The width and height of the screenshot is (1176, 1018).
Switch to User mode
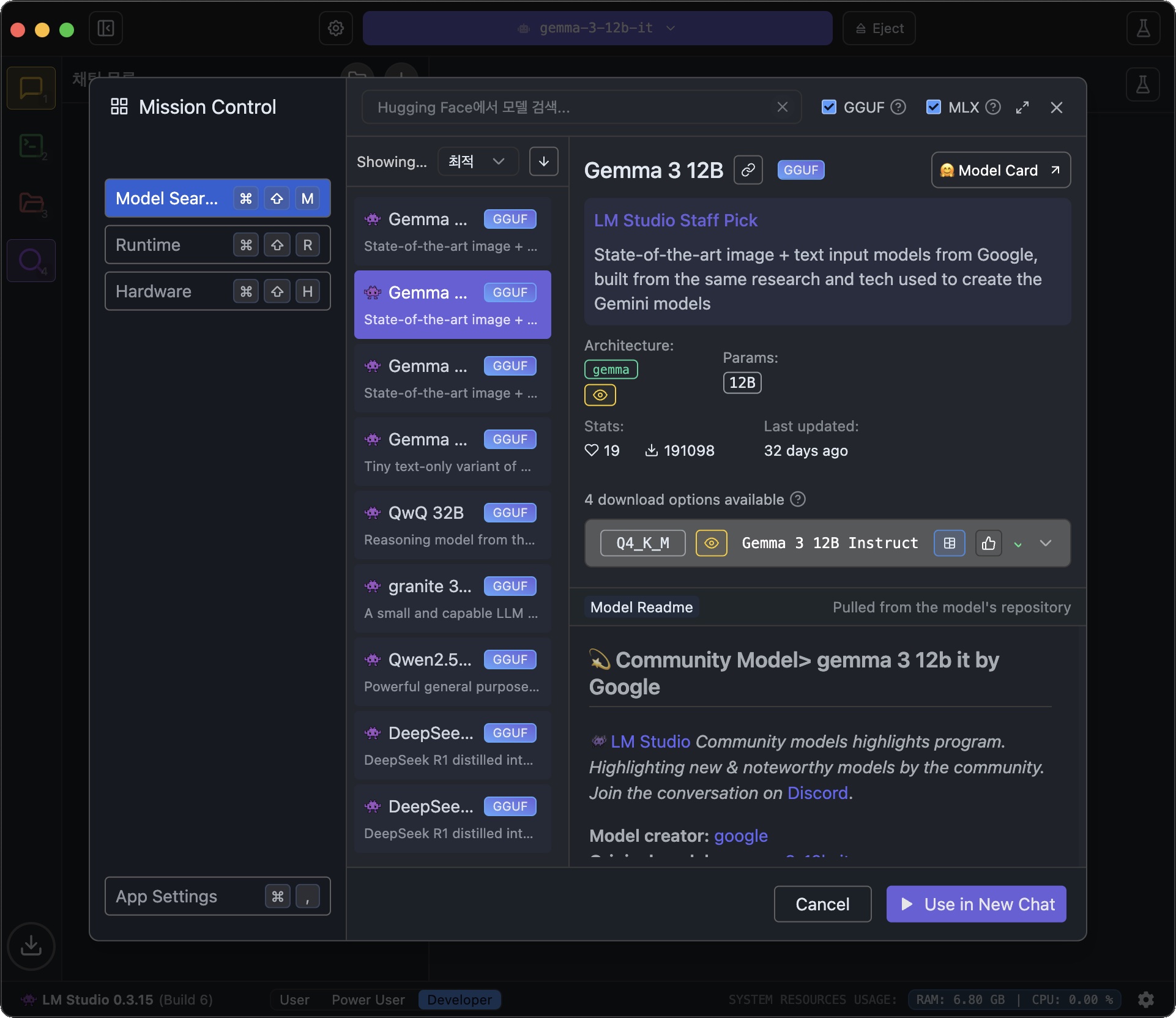[x=294, y=1000]
